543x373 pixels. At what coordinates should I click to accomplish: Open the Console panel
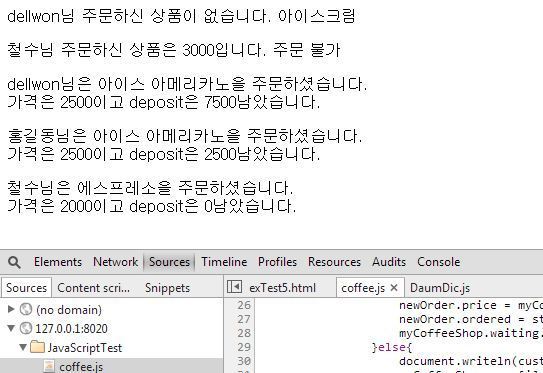438,262
